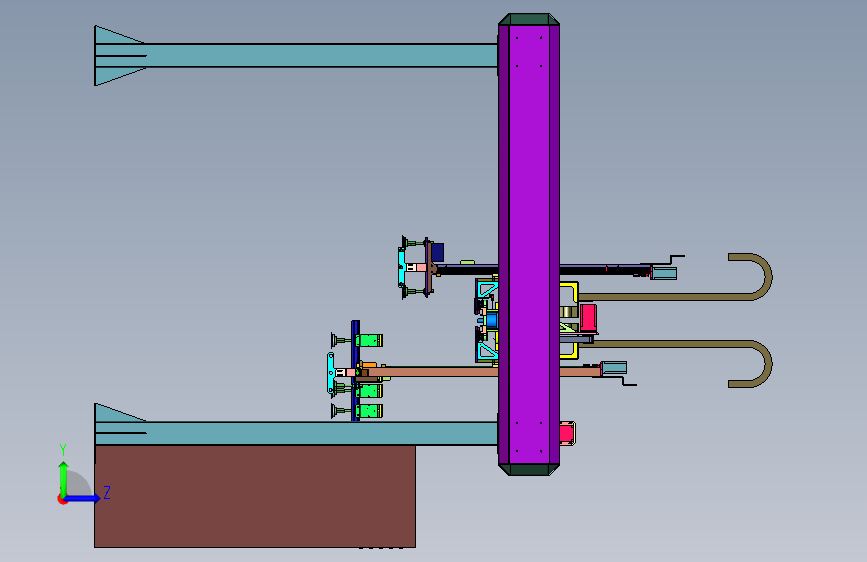This screenshot has height=562, width=867.
Task: Click the red origin dot of the coordinate triad
Action: [x=62, y=499]
